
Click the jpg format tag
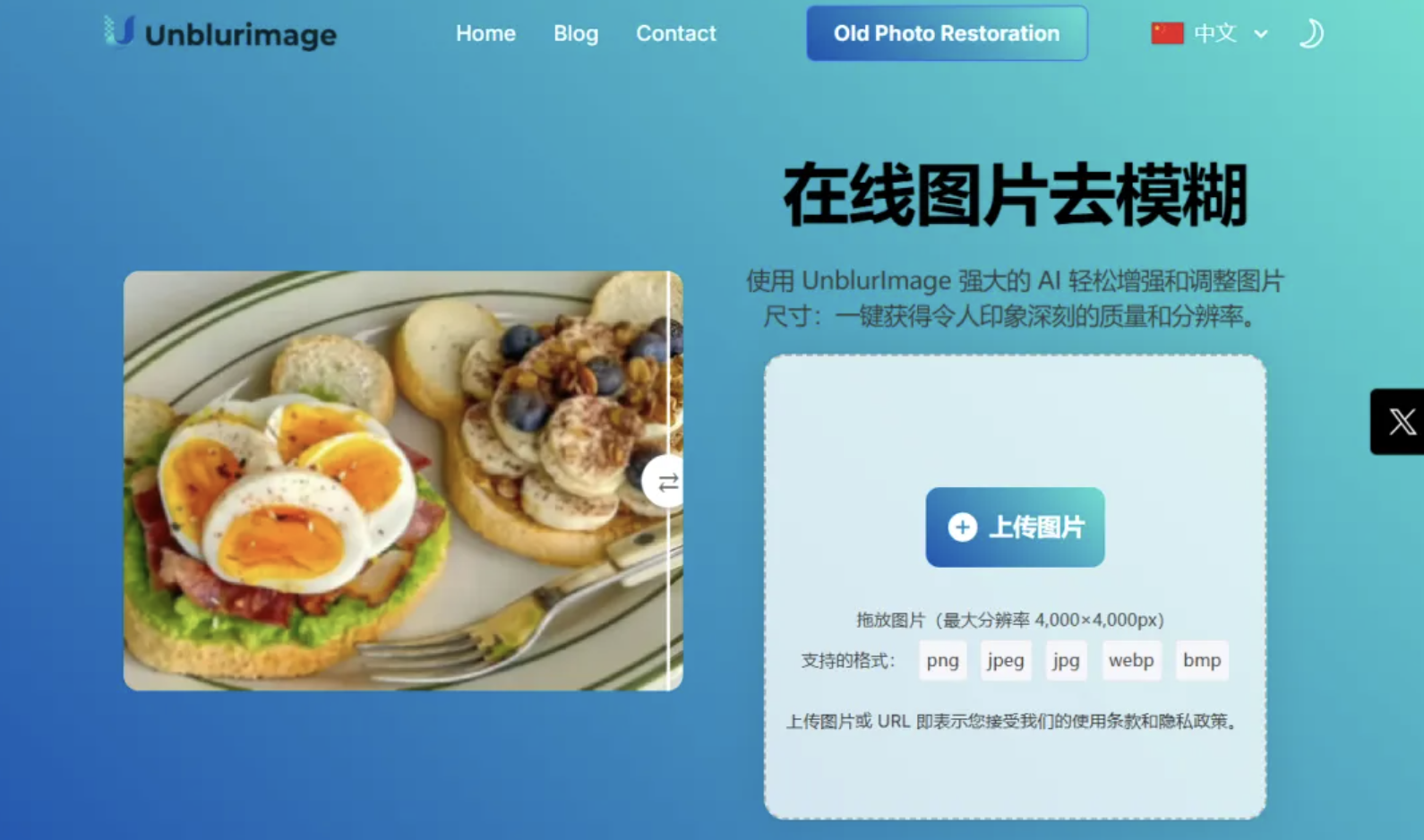[x=1066, y=660]
